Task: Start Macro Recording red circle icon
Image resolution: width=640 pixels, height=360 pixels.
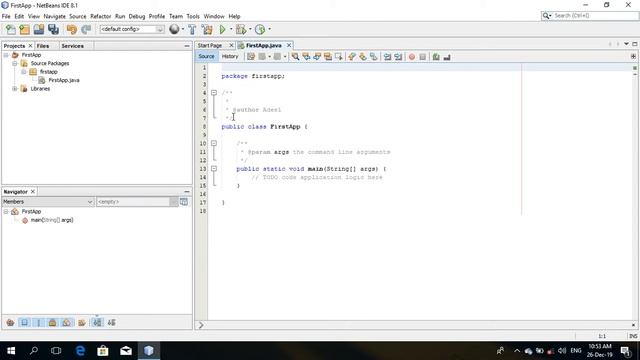Action: (412, 57)
